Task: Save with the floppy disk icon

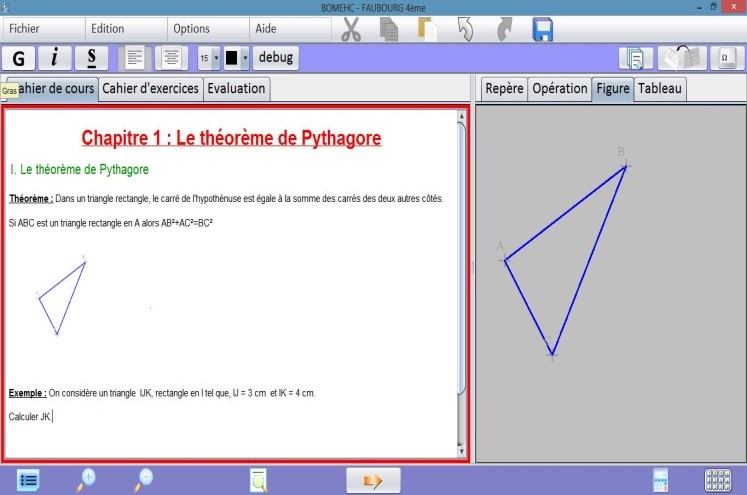Action: [543, 30]
